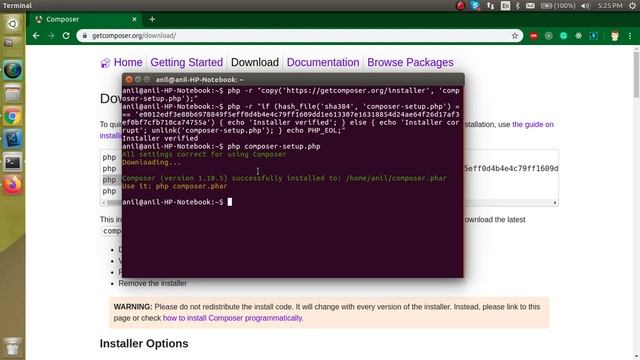The image size is (640, 360).
Task: Go forward in Chrome history
Action: [51, 36]
